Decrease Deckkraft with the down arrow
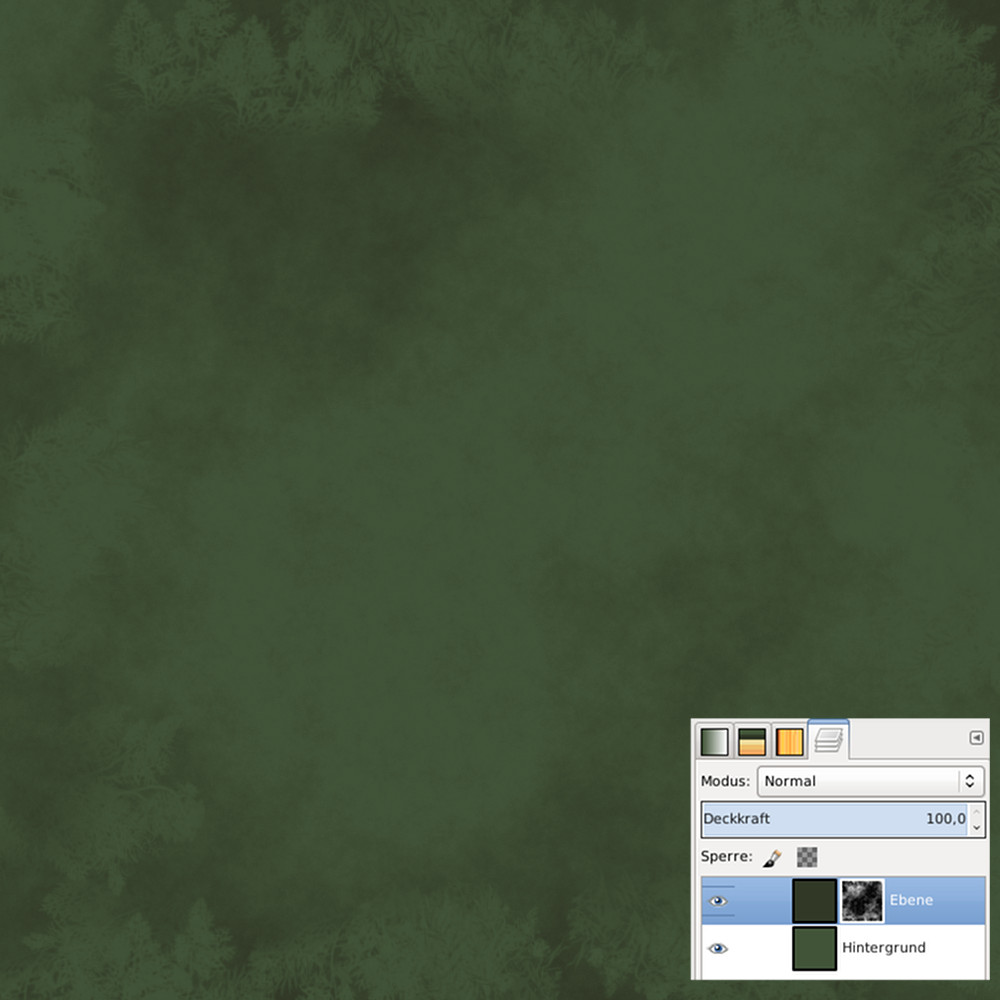Viewport: 1000px width, 1000px height. pos(977,828)
